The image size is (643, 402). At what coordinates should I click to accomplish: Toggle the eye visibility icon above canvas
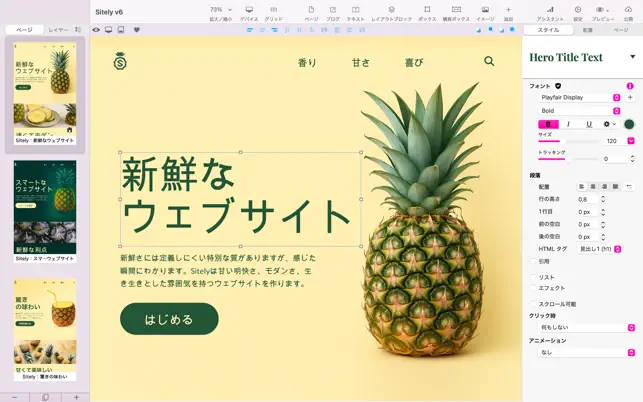96,30
